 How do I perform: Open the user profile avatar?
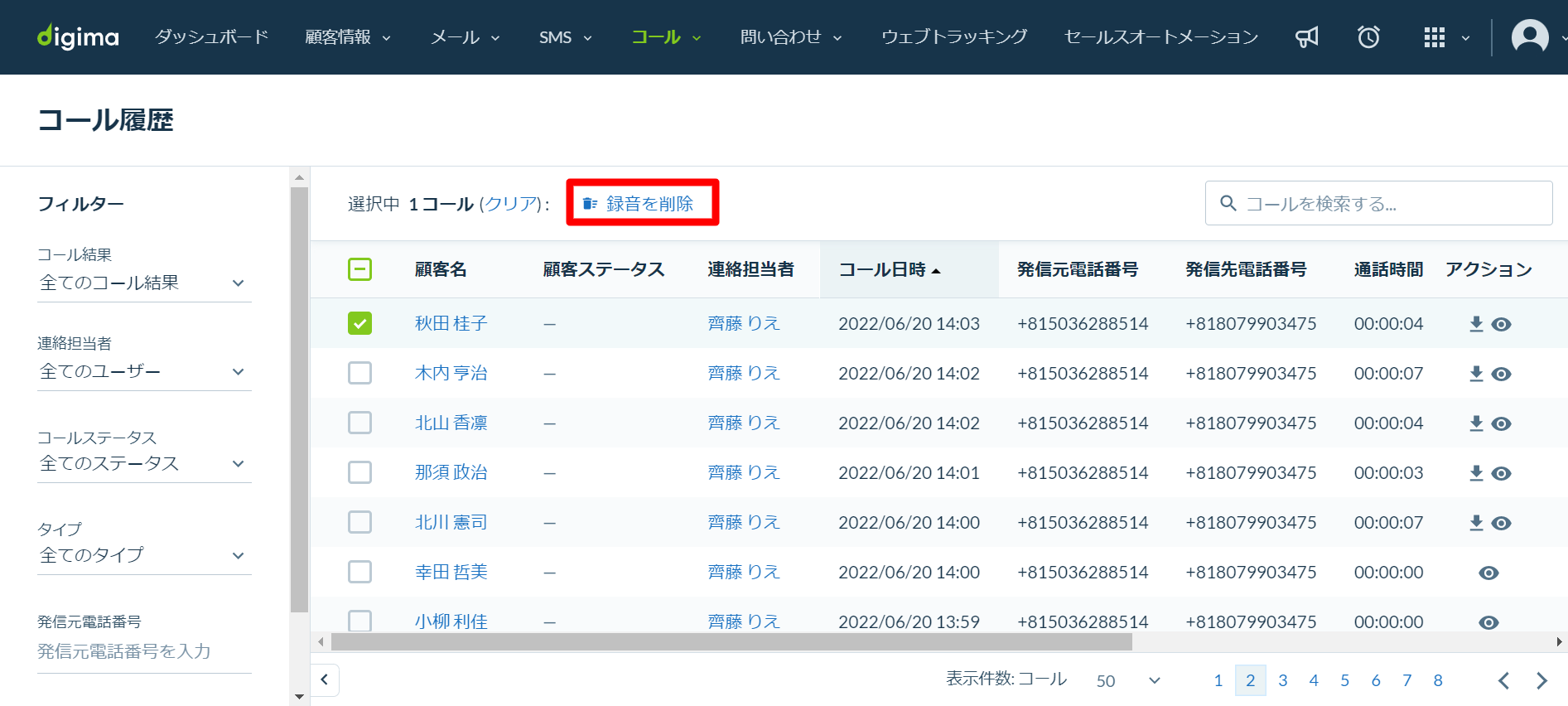coord(1530,37)
